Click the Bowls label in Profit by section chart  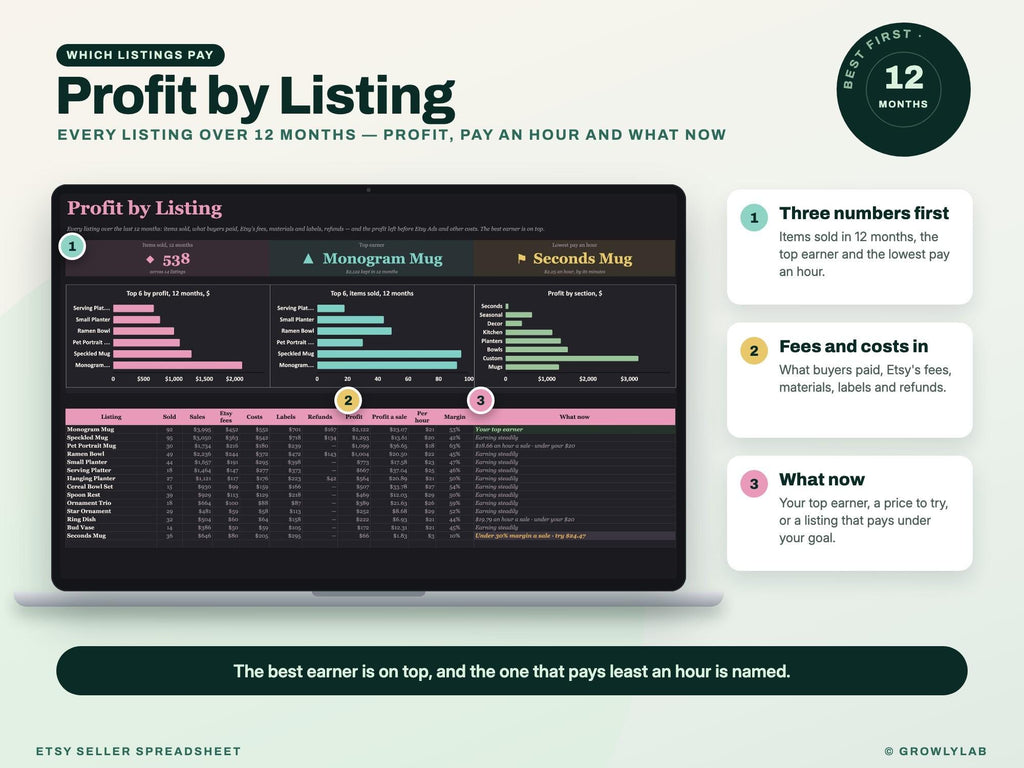494,349
